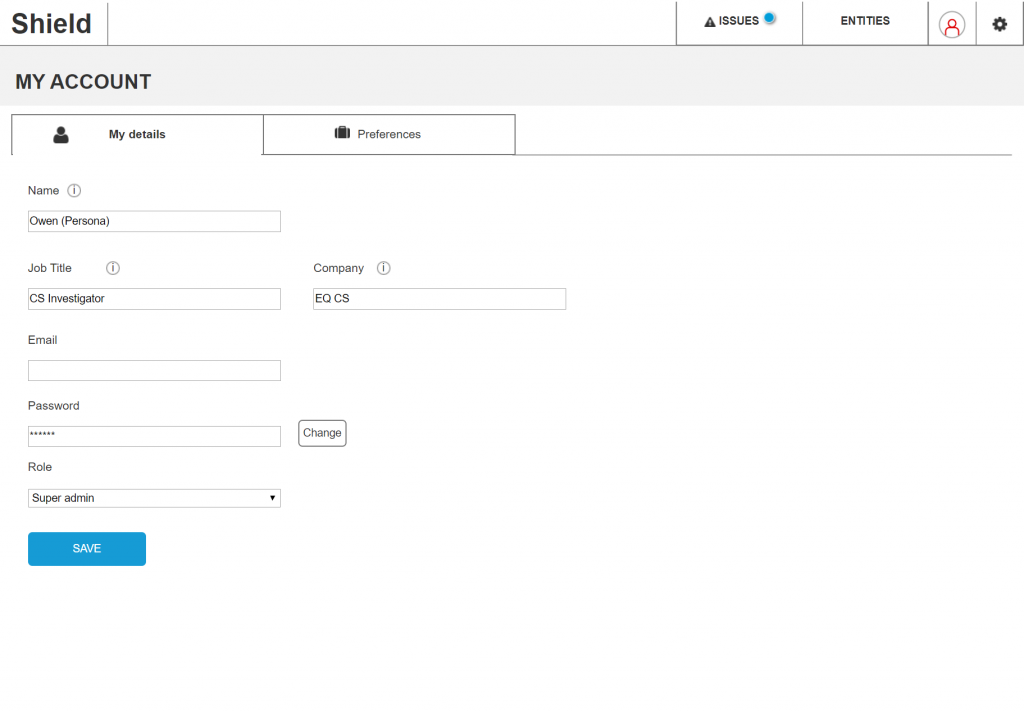Select the My details tab
The height and width of the screenshot is (712, 1024).
[137, 134]
